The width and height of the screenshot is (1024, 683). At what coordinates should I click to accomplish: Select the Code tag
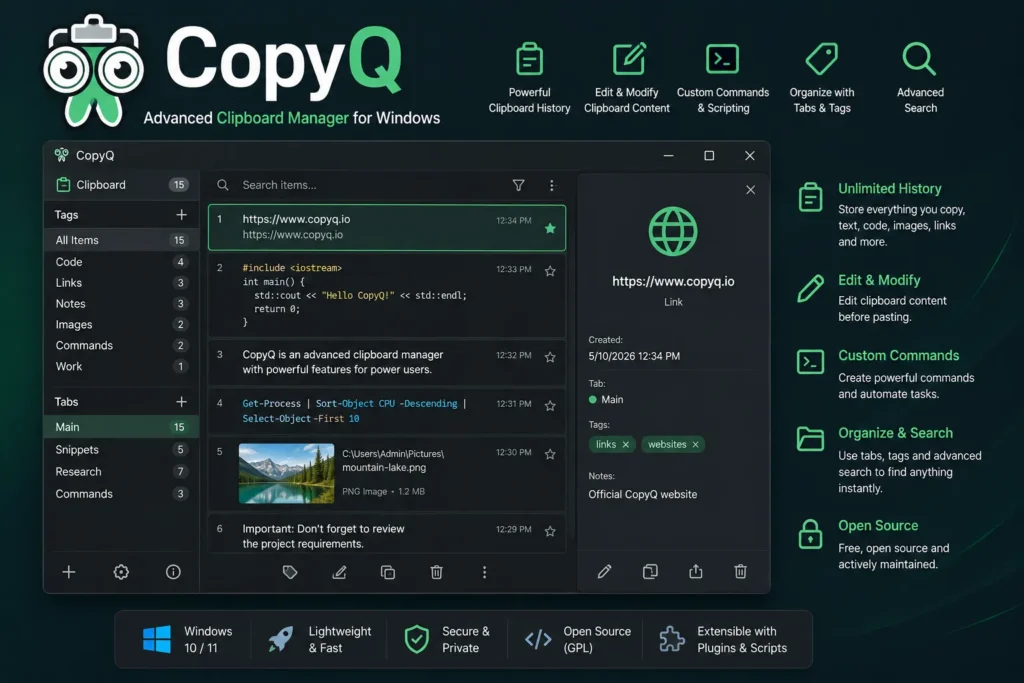click(121, 262)
